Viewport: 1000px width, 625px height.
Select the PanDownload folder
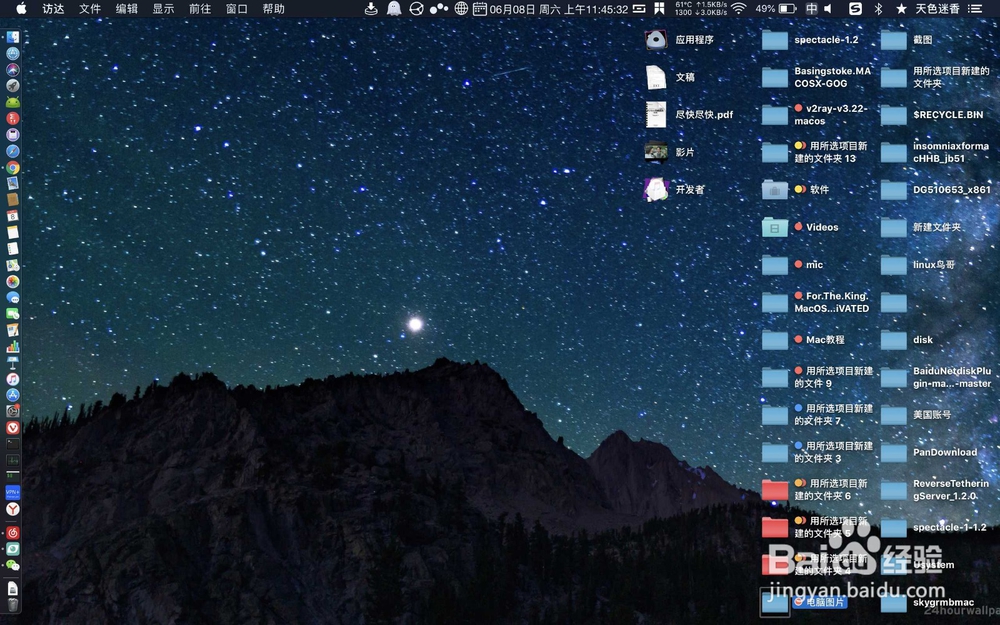[929, 452]
